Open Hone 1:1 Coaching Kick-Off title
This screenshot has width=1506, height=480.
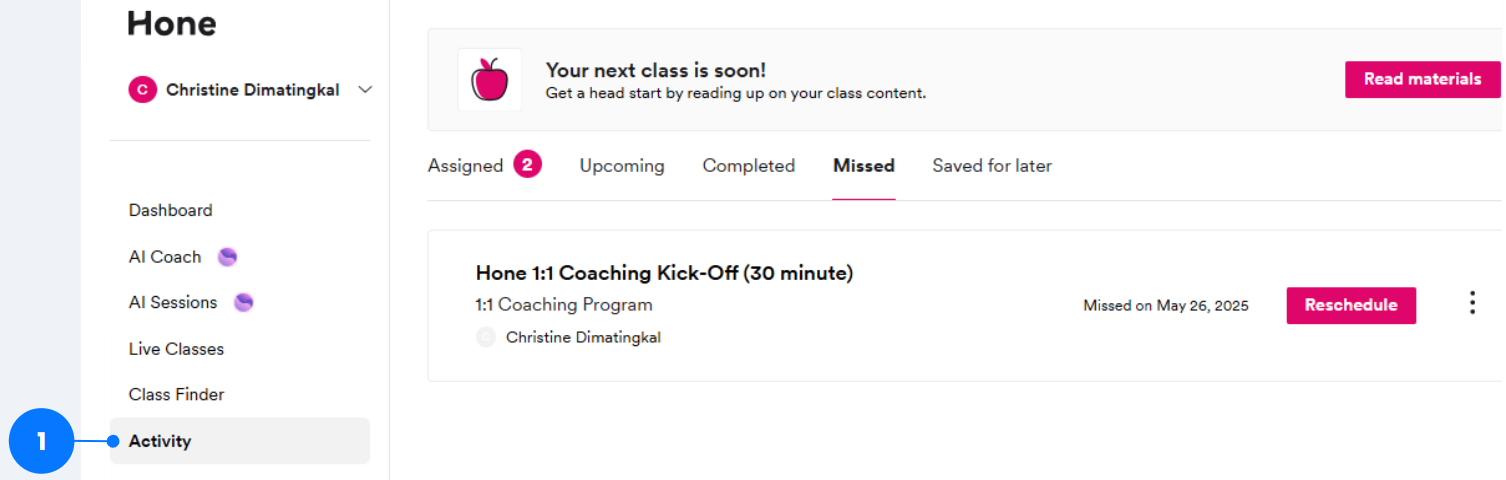664,273
